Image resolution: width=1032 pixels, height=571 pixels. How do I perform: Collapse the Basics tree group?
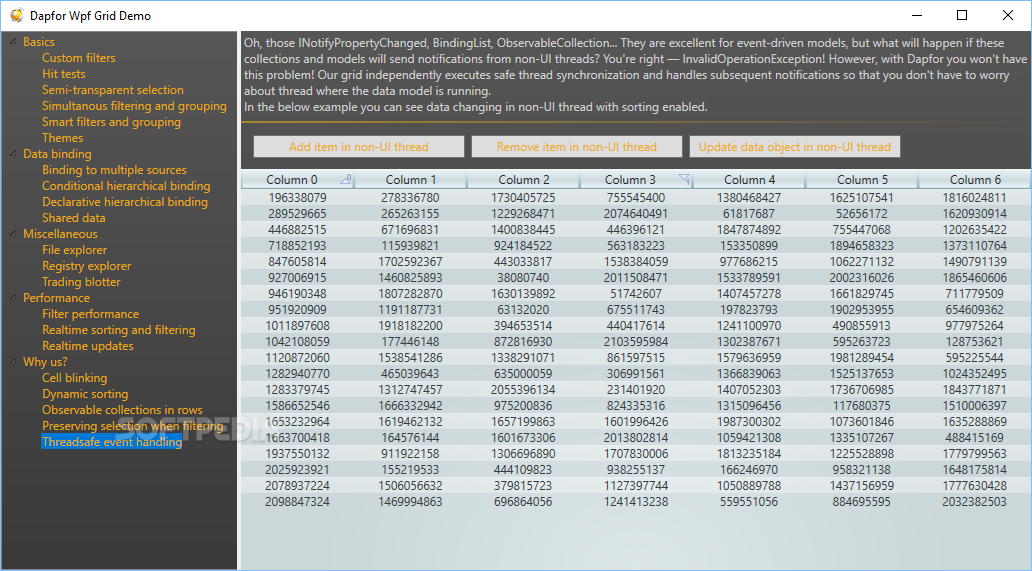13,42
